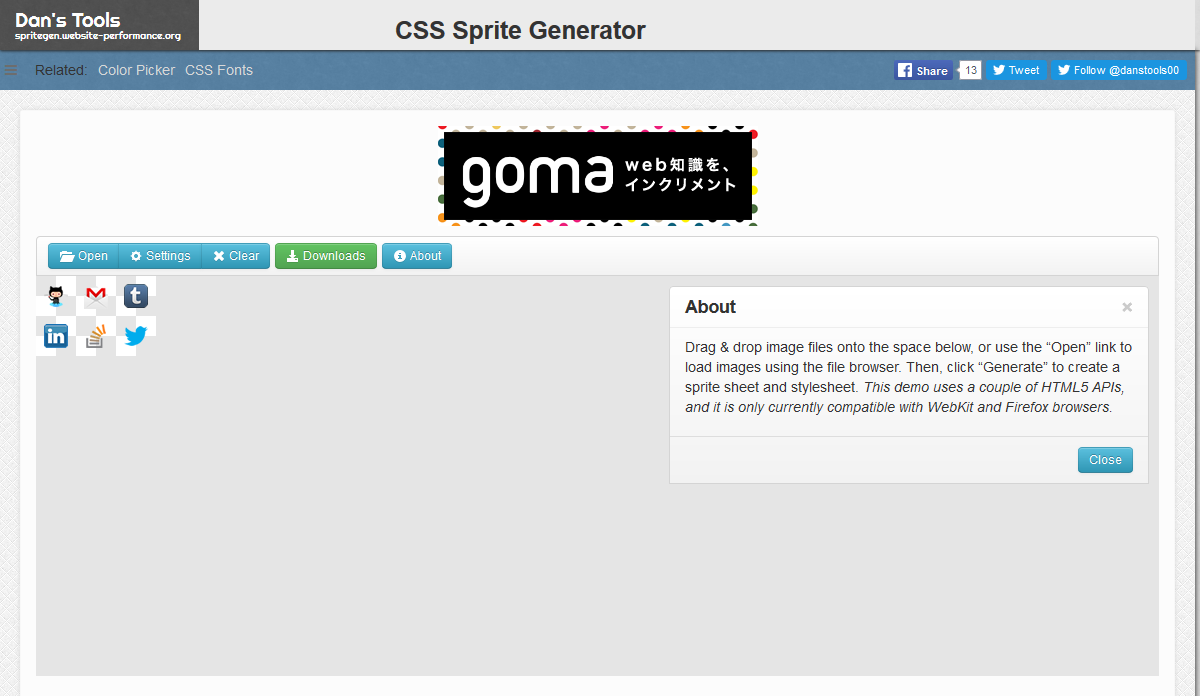Click the Facebook Share button
The image size is (1200, 696).
[x=922, y=70]
